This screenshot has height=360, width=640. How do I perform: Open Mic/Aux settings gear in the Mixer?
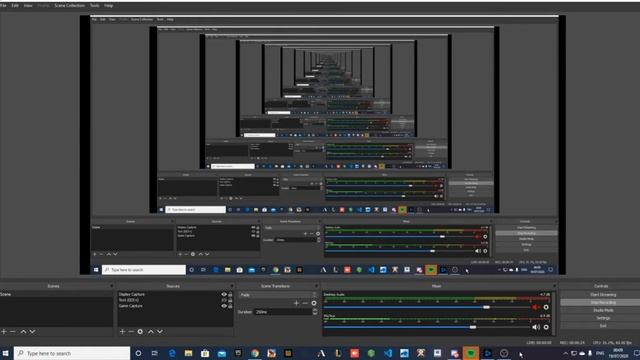coord(546,327)
